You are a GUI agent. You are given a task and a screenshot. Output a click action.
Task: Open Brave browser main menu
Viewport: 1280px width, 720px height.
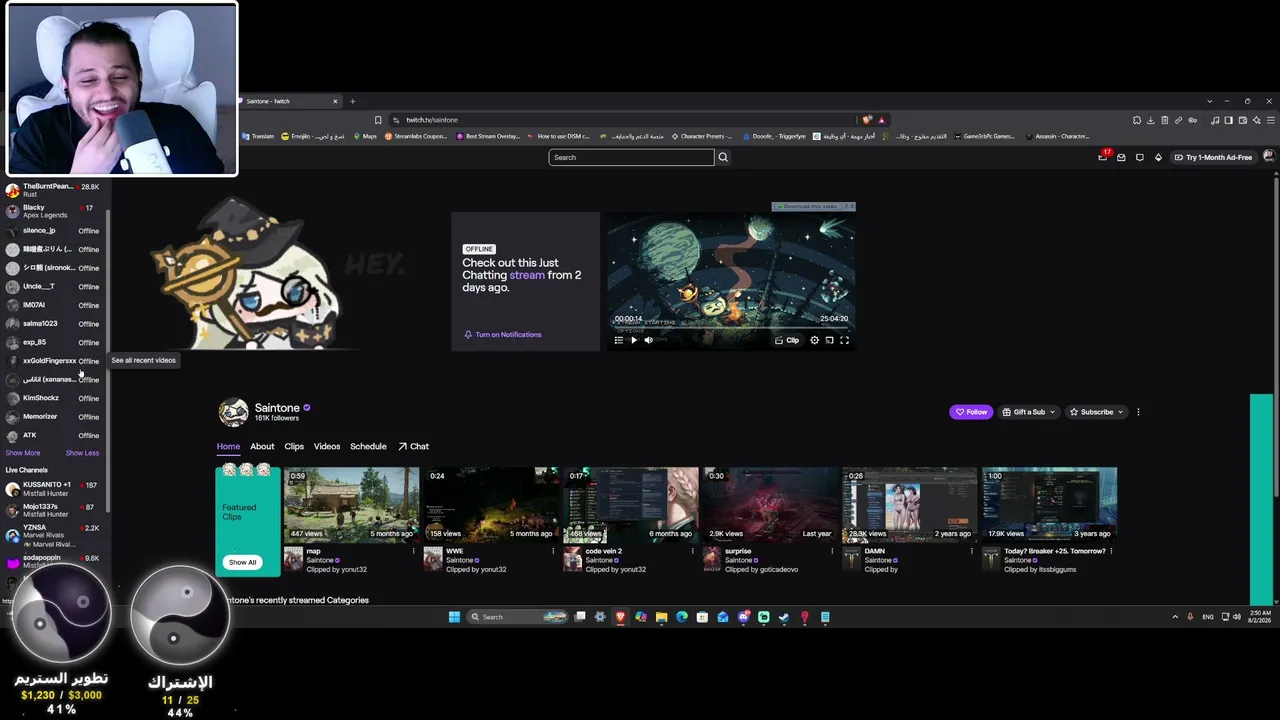(1270, 120)
